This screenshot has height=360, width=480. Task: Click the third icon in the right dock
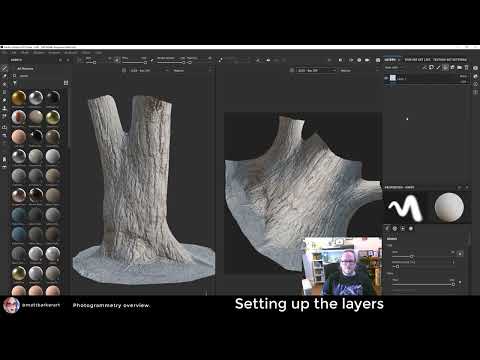[x=476, y=84]
